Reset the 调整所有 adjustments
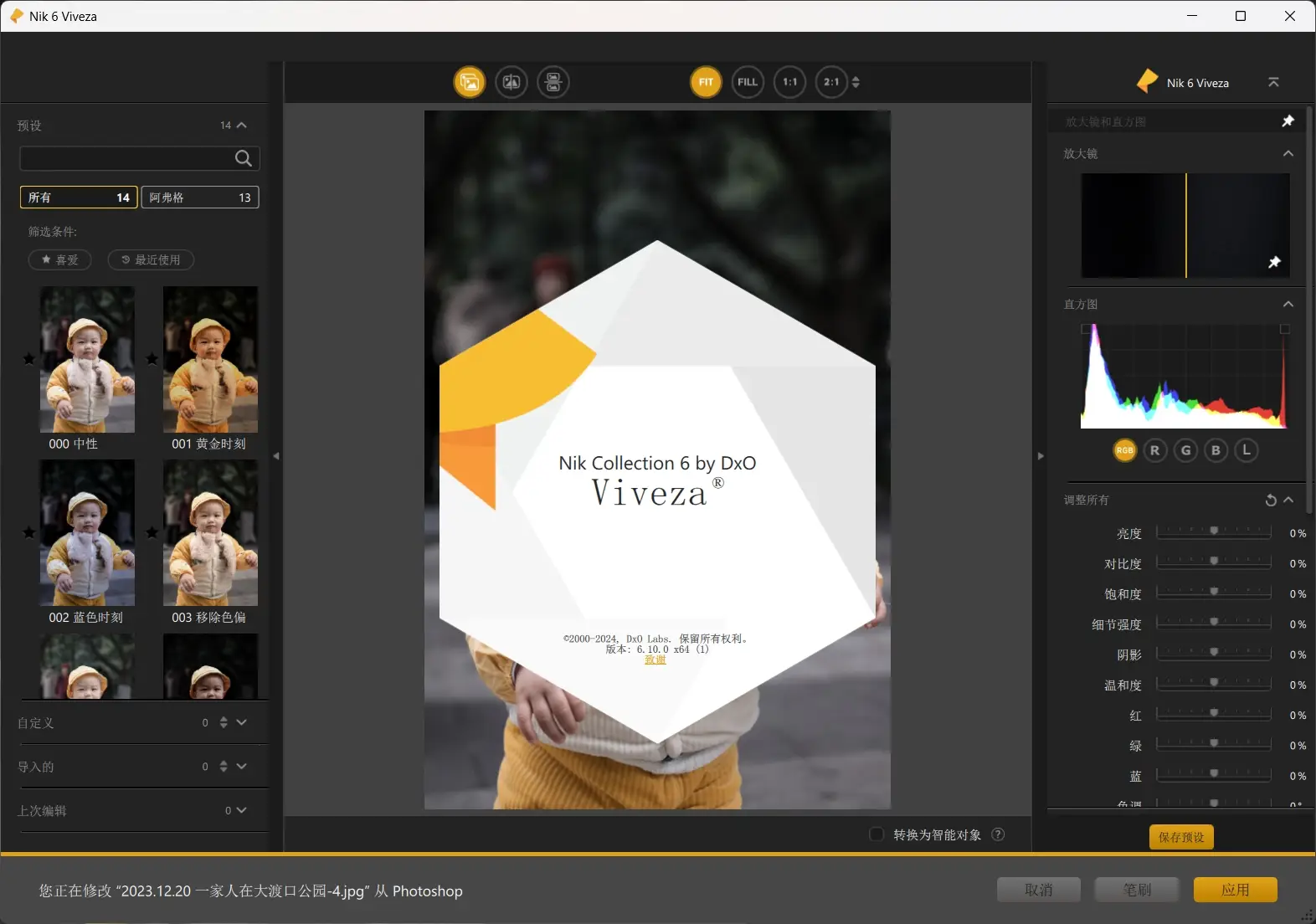1316x924 pixels. (1271, 500)
